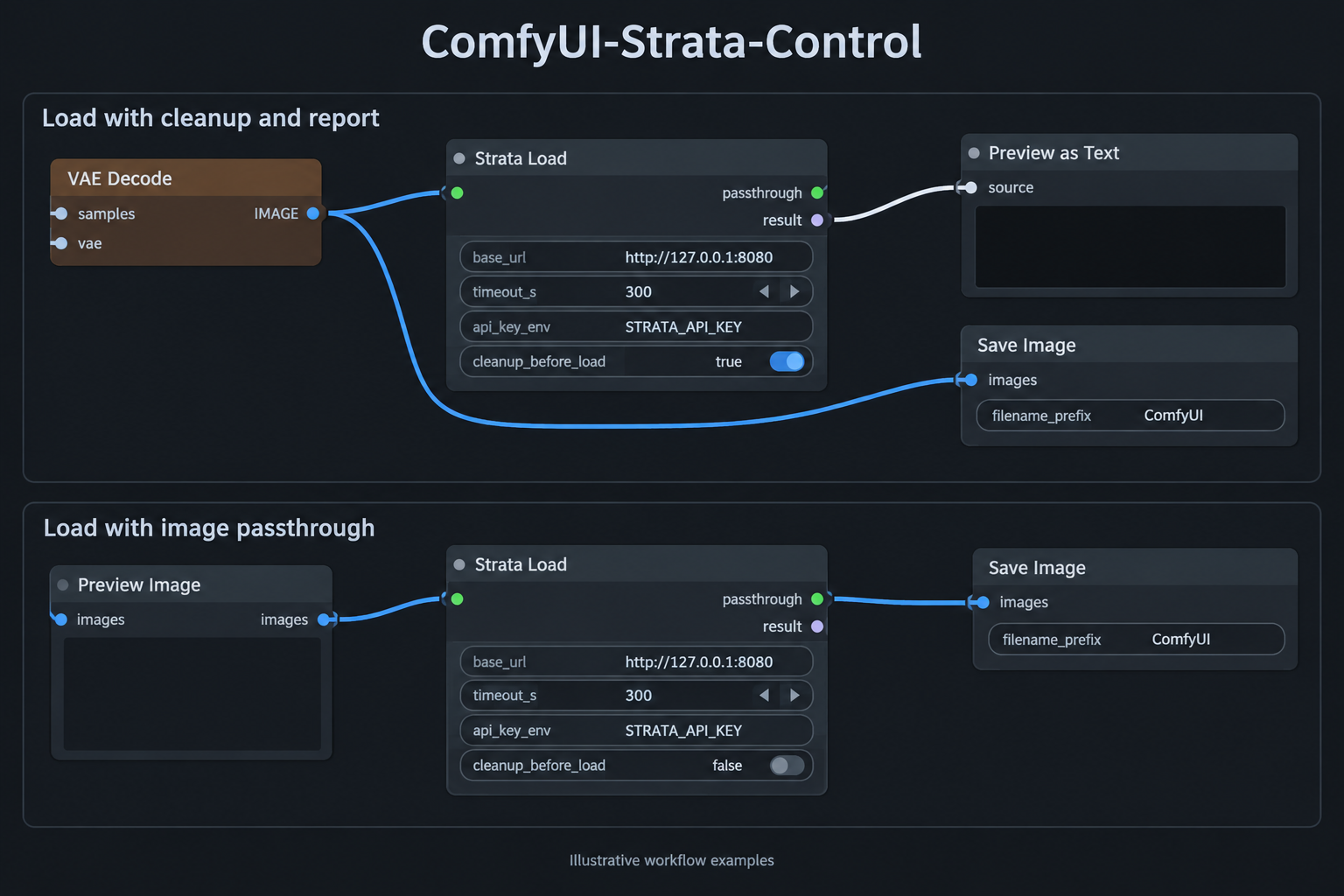Enable cleanup_before_load in bottom Strata Load
Image resolution: width=1344 pixels, height=896 pixels.
click(x=787, y=766)
